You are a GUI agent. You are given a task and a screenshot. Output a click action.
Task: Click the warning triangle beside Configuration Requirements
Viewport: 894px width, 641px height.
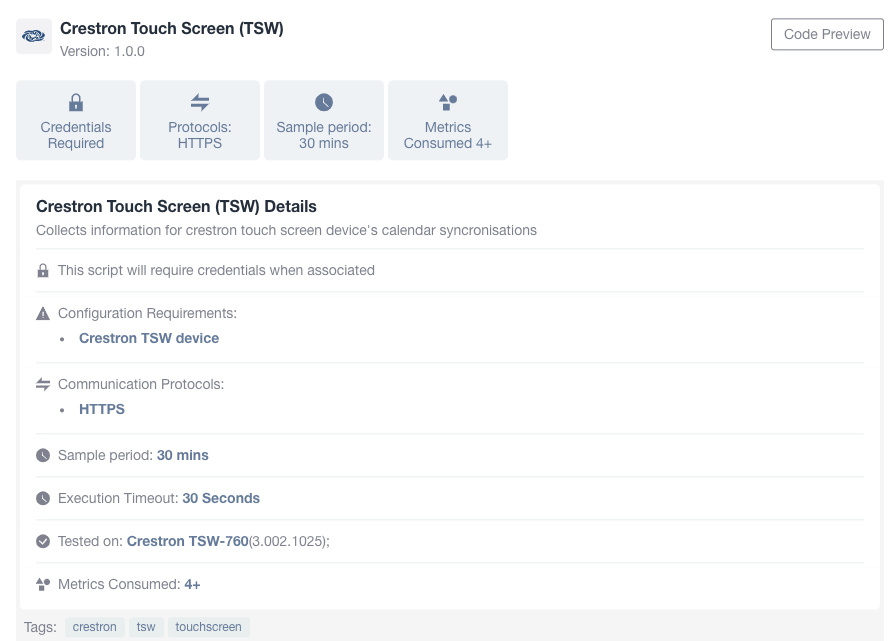click(x=43, y=313)
